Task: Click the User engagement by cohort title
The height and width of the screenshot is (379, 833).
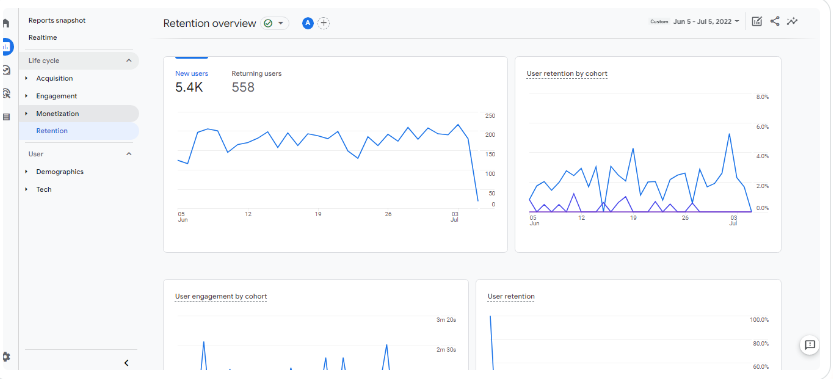Action: pyautogui.click(x=221, y=297)
